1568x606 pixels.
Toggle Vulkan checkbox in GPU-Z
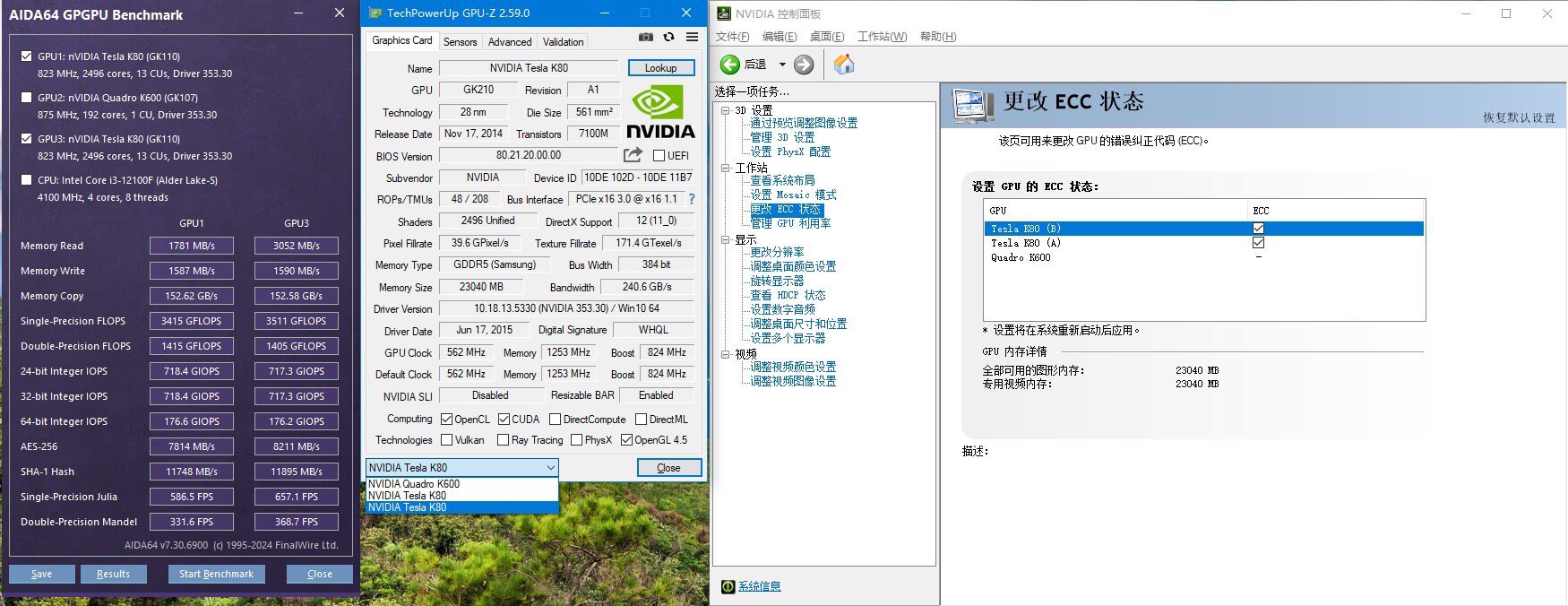coord(446,440)
